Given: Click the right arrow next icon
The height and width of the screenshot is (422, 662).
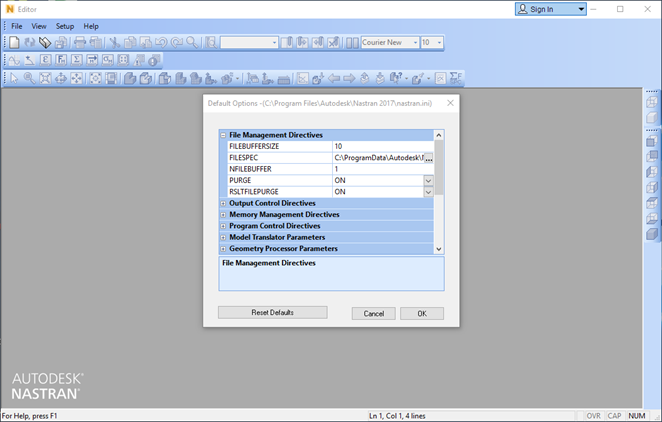Looking at the screenshot, I should click(349, 78).
